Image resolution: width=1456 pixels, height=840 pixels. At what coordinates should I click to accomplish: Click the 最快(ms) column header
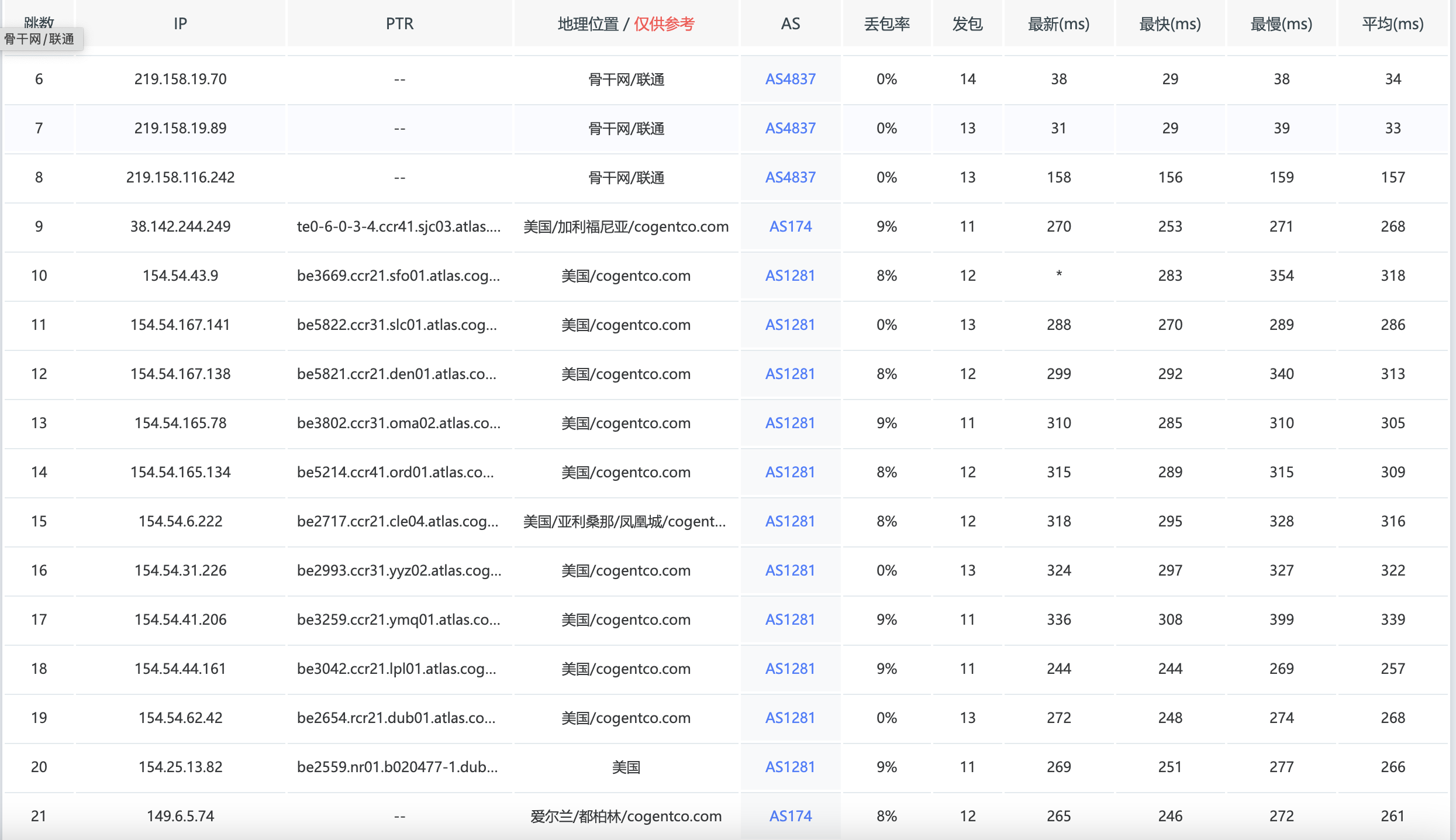(x=1170, y=24)
